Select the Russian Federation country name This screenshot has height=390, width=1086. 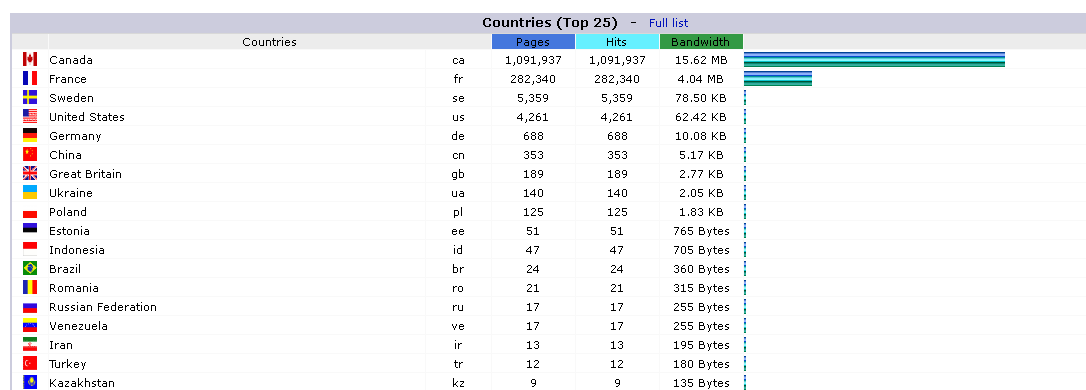103,307
